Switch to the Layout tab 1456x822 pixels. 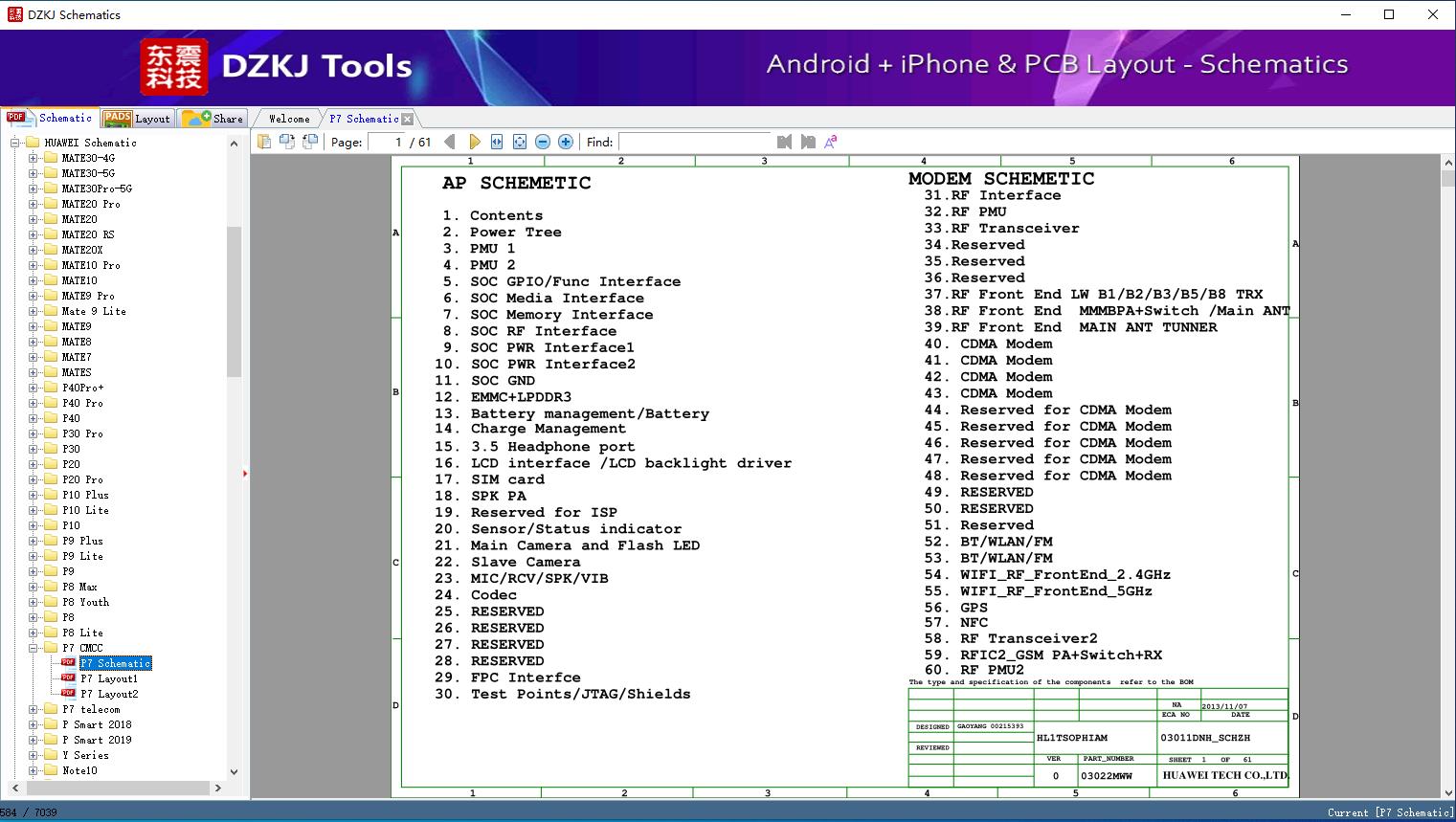point(138,119)
